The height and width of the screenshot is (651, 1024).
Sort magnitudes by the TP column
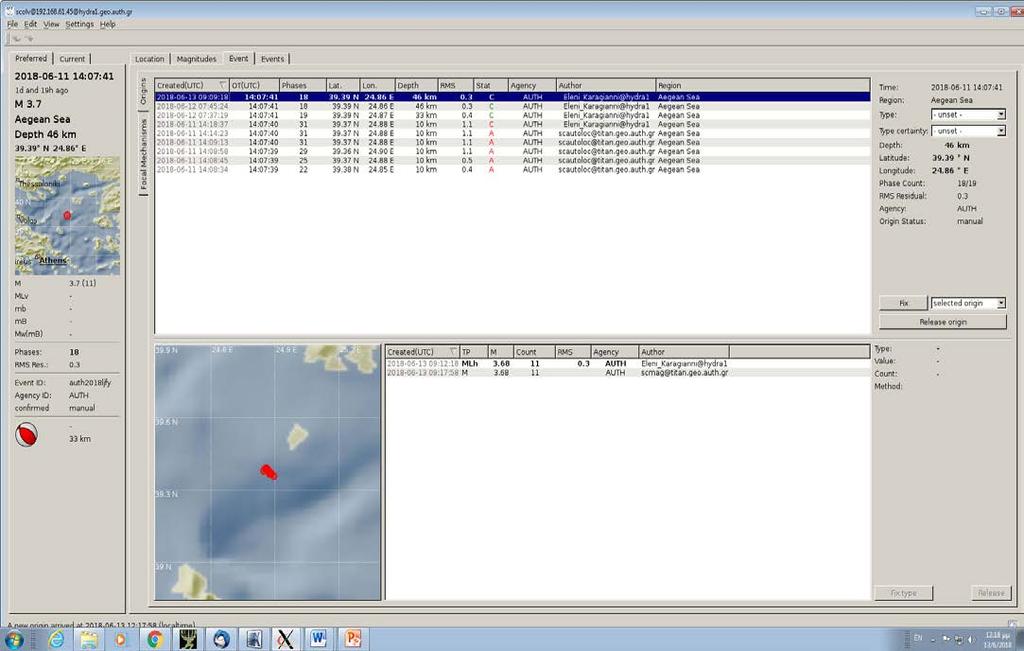(474, 352)
